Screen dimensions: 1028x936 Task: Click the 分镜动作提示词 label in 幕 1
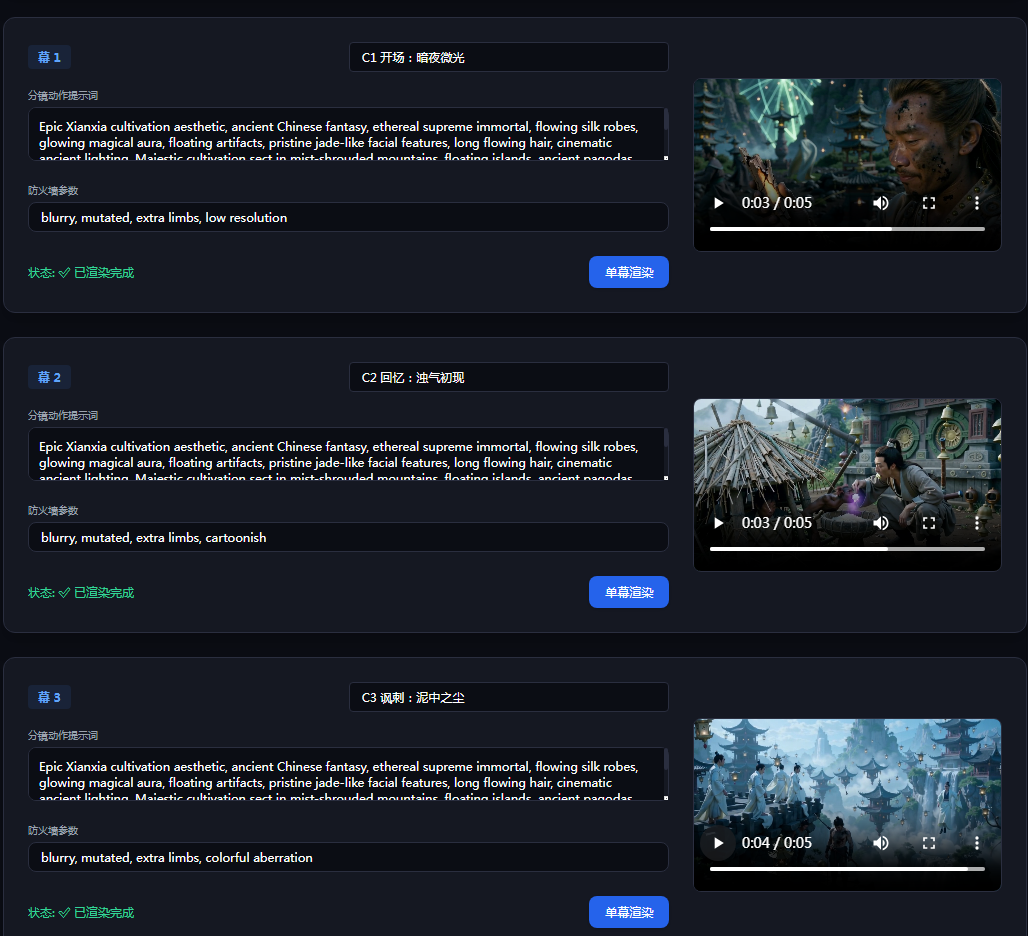[63, 96]
